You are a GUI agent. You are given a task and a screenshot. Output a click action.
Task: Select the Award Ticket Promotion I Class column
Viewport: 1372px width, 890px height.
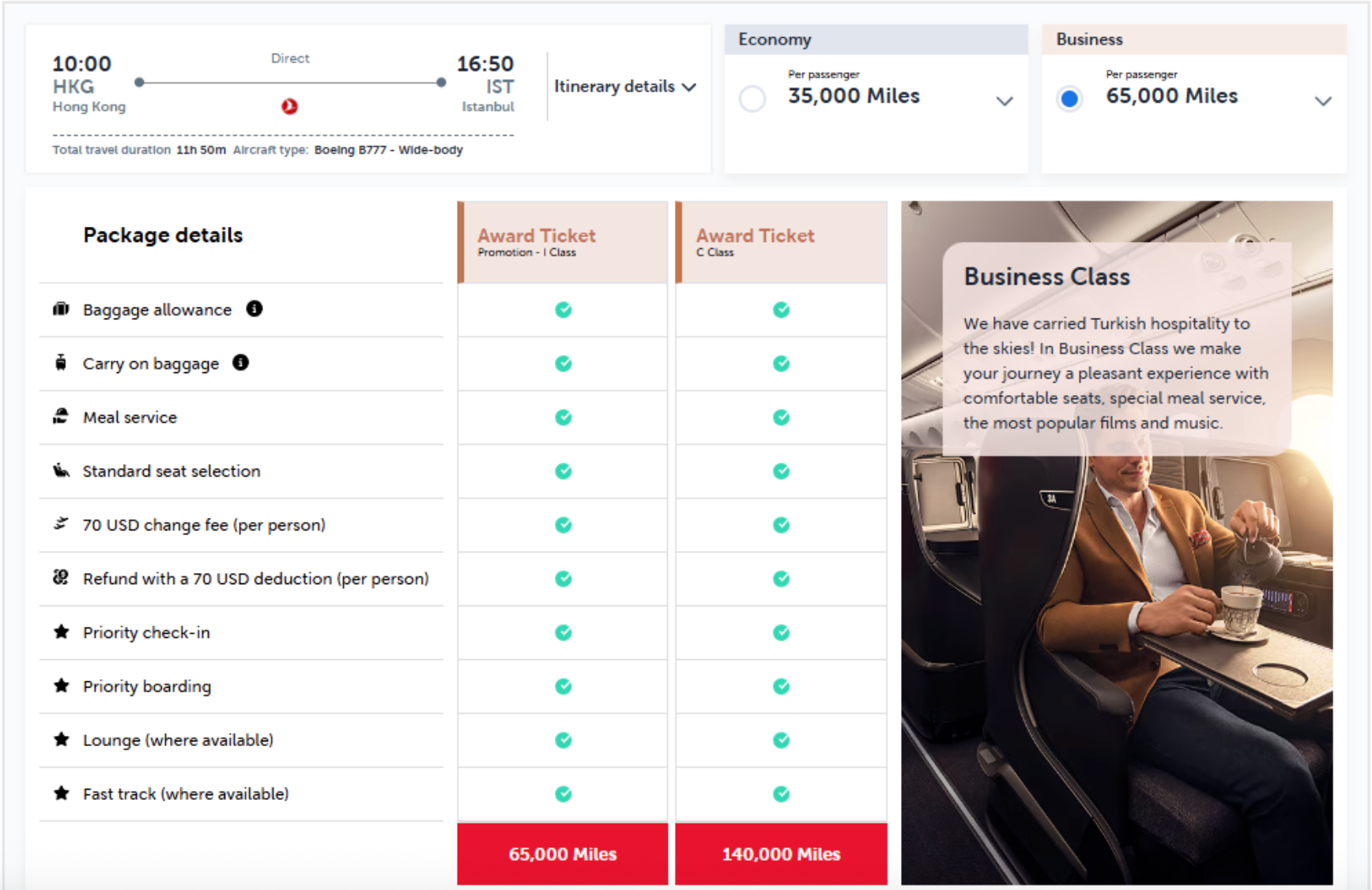tap(563, 242)
